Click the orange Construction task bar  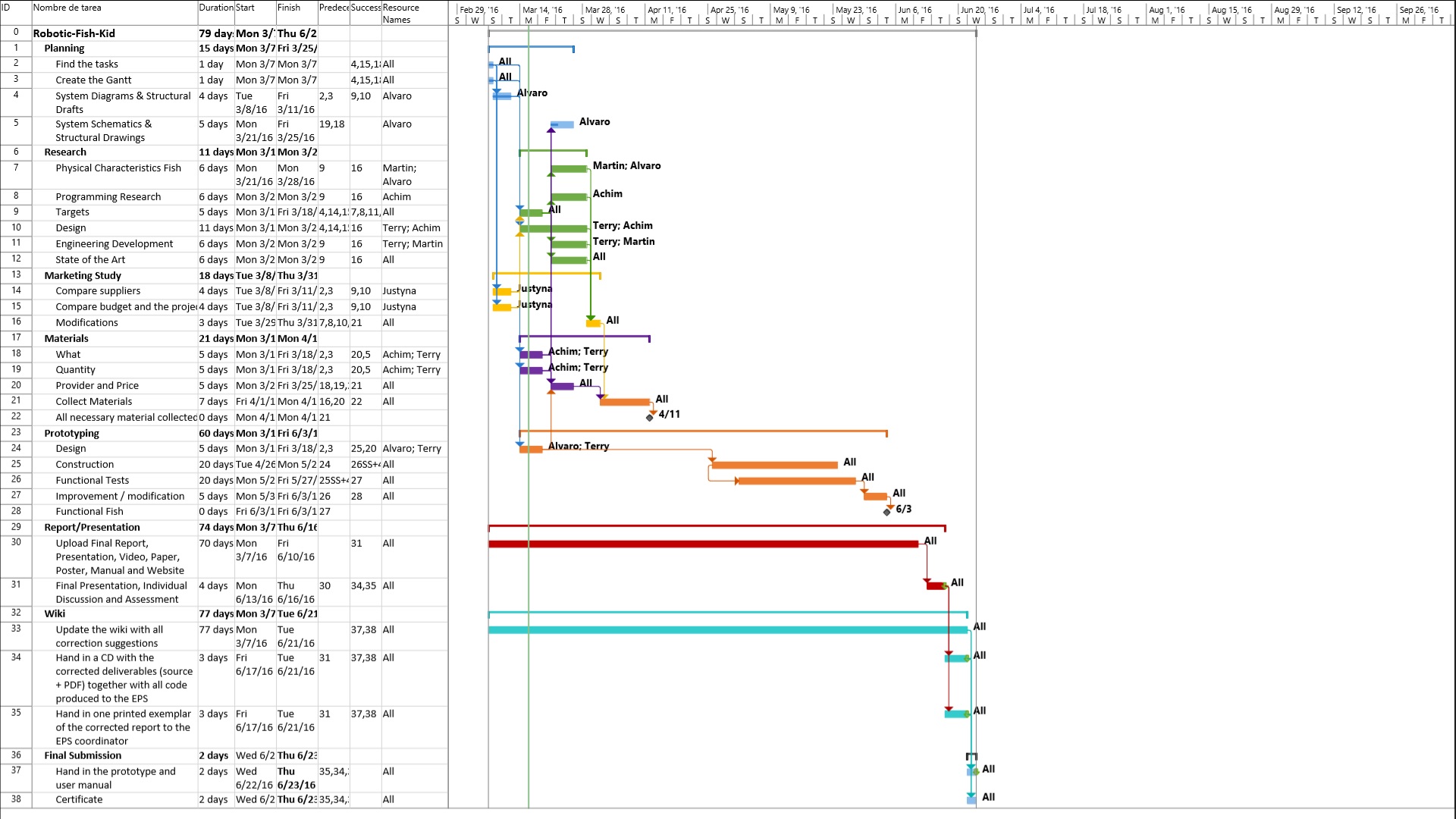774,465
